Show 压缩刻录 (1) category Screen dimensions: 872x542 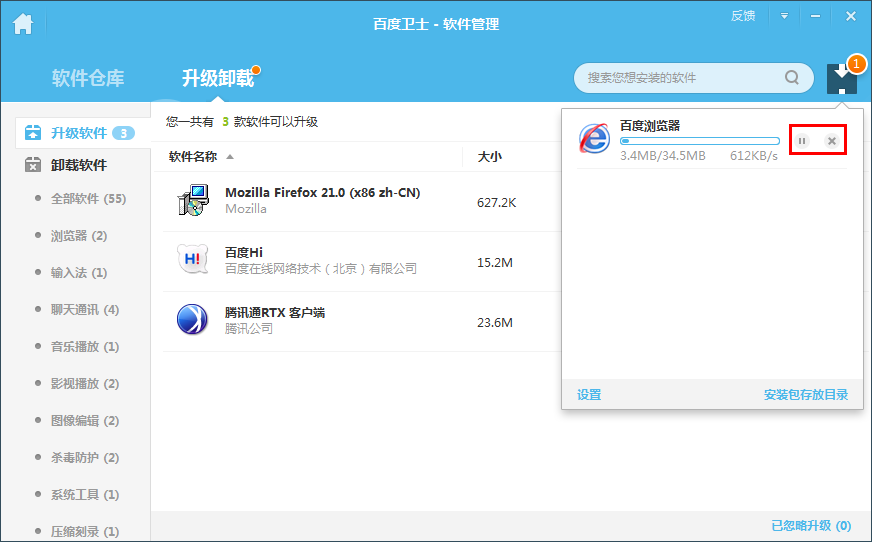[85, 531]
